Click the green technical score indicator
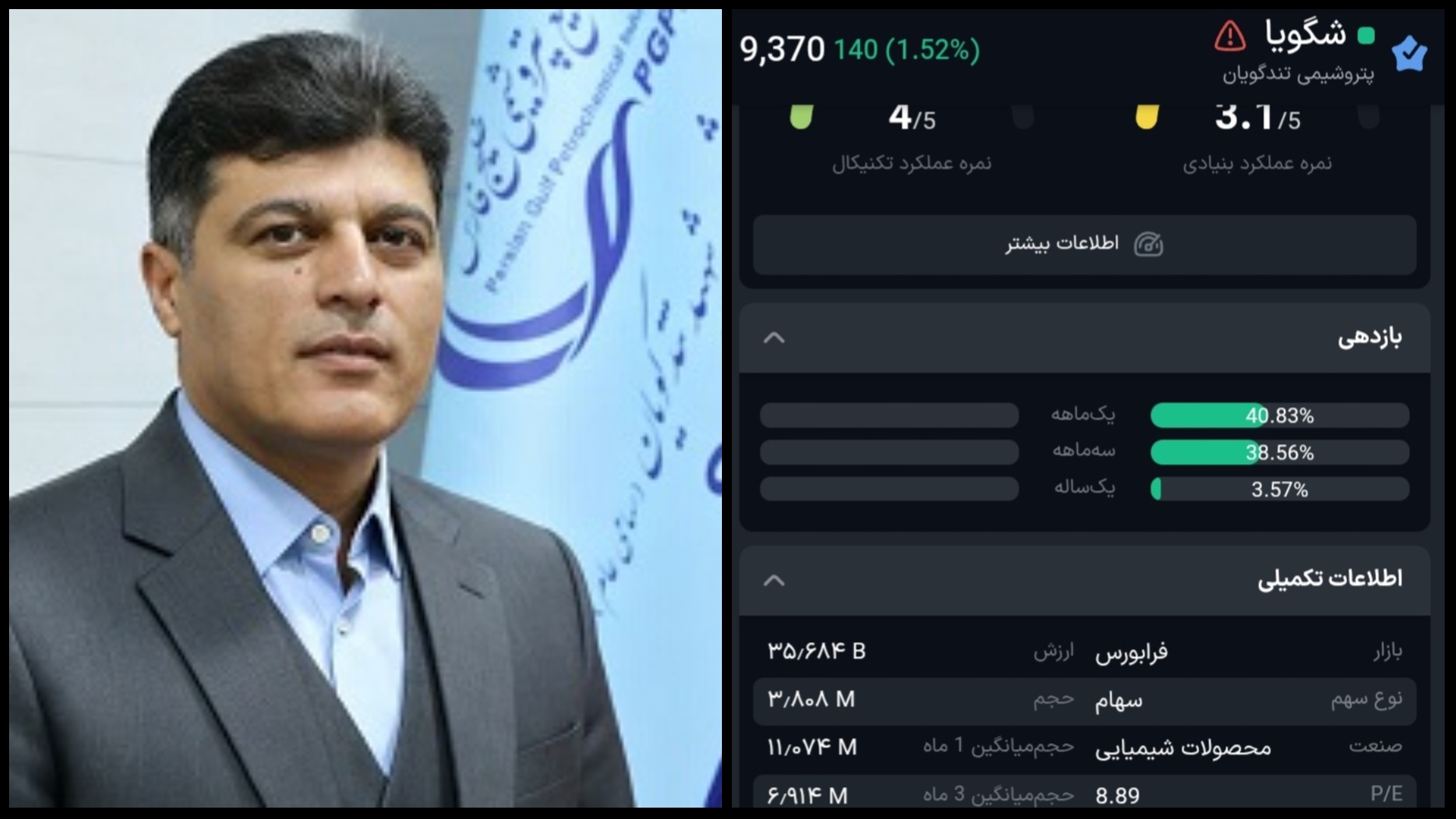1456x819 pixels. pyautogui.click(x=802, y=117)
